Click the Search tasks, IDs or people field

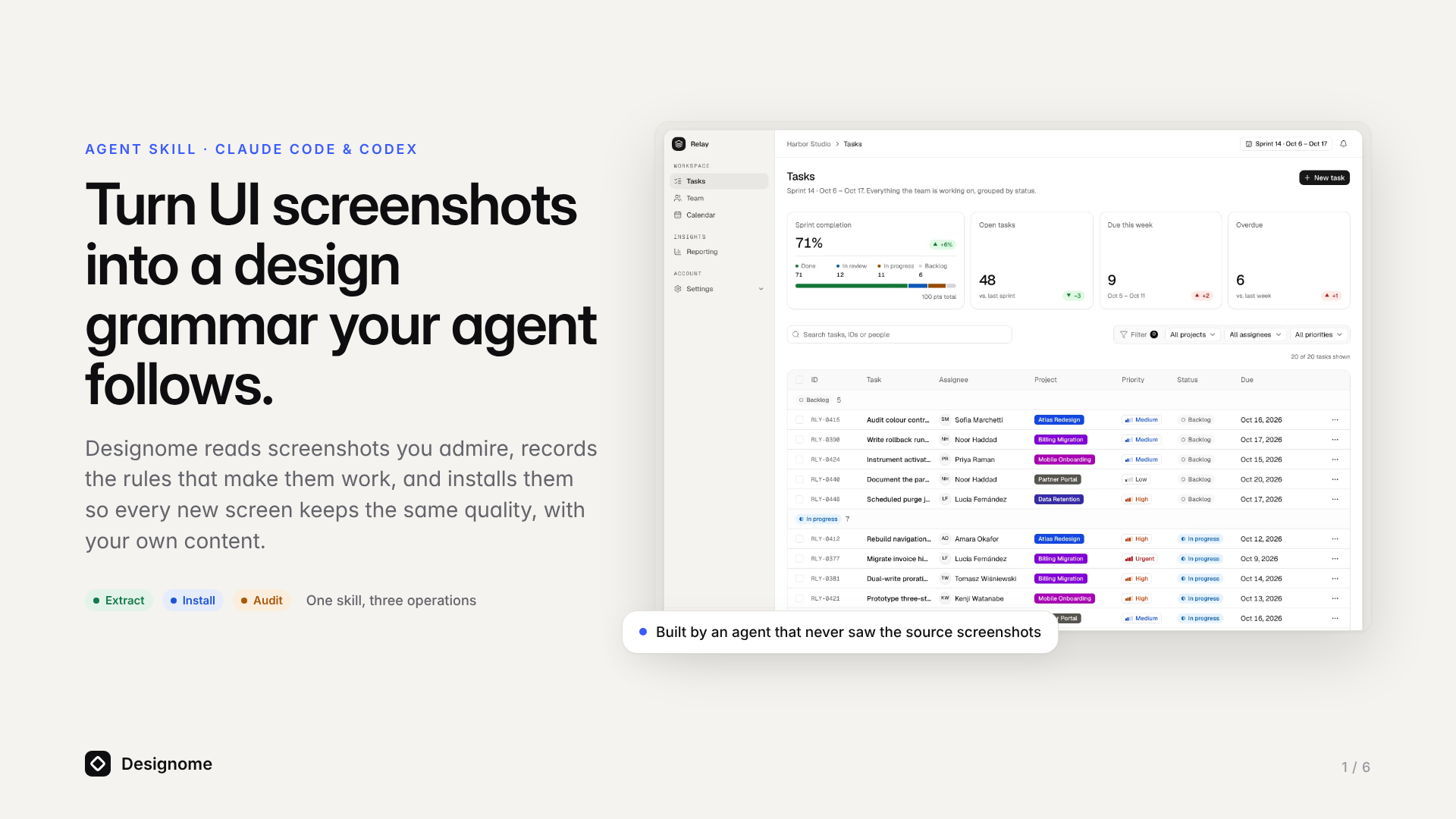(899, 334)
